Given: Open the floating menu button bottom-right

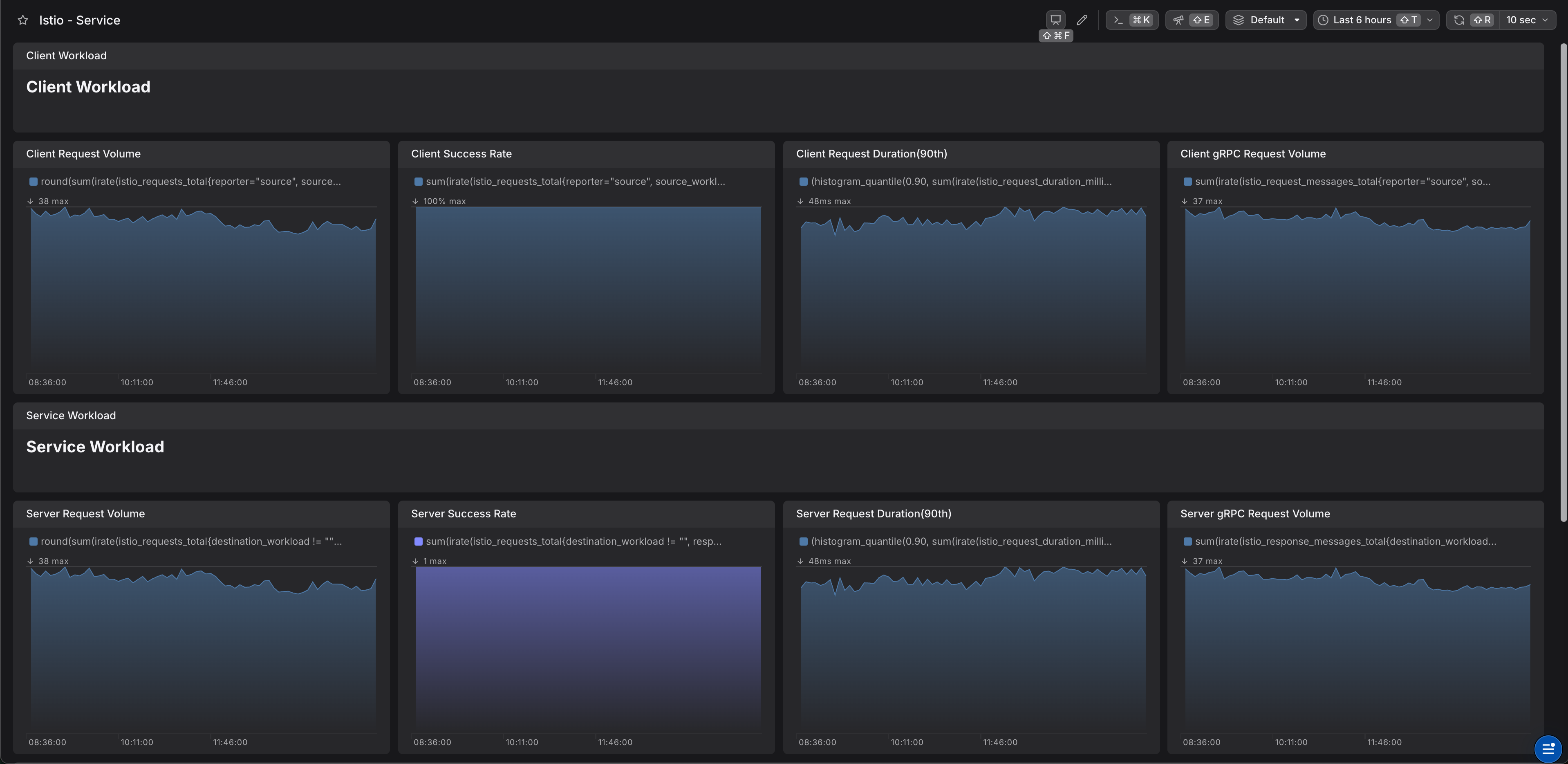Looking at the screenshot, I should pos(1548,749).
